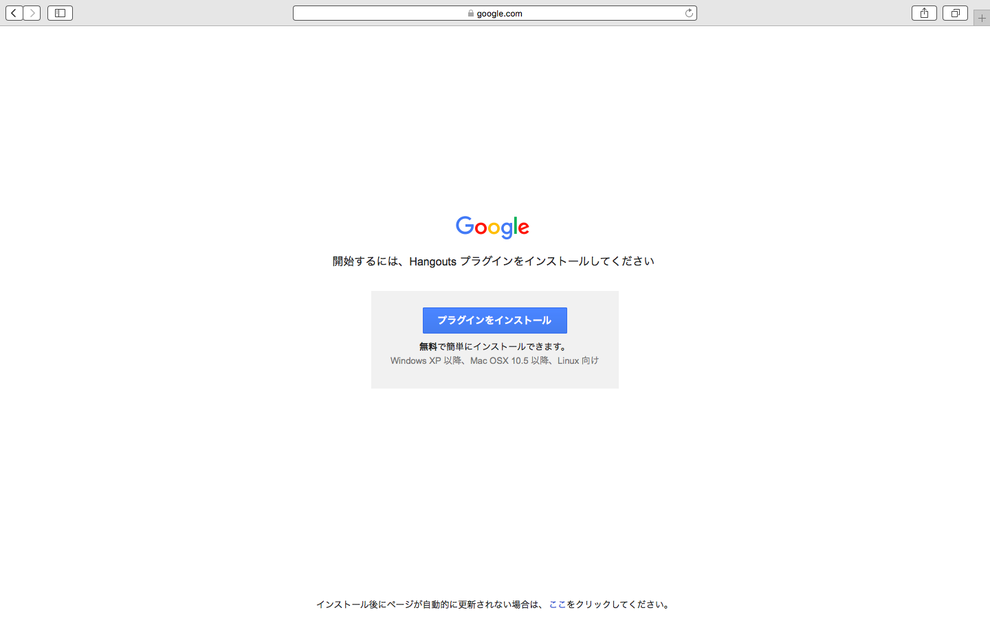Screen dimensions: 990x619
Task: Open the Share menu icon
Action: (924, 13)
